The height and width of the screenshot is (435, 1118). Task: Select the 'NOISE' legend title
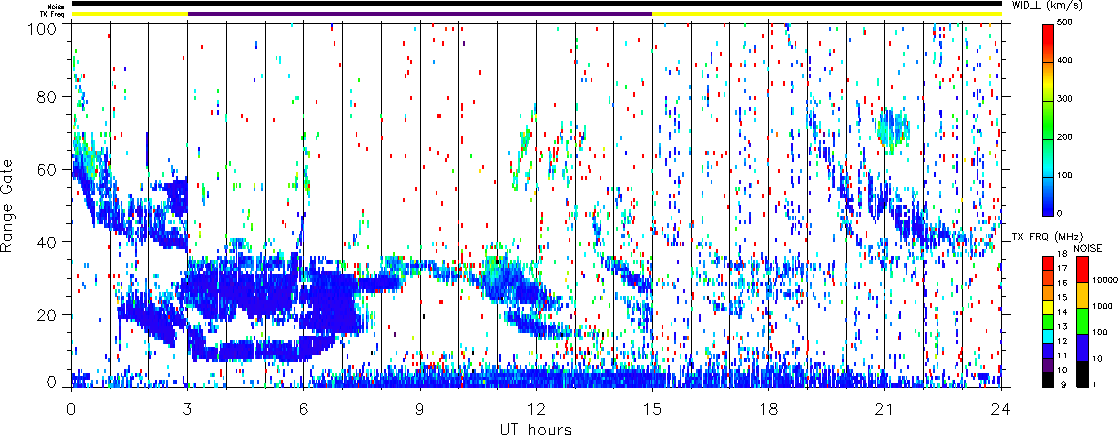tap(1088, 248)
